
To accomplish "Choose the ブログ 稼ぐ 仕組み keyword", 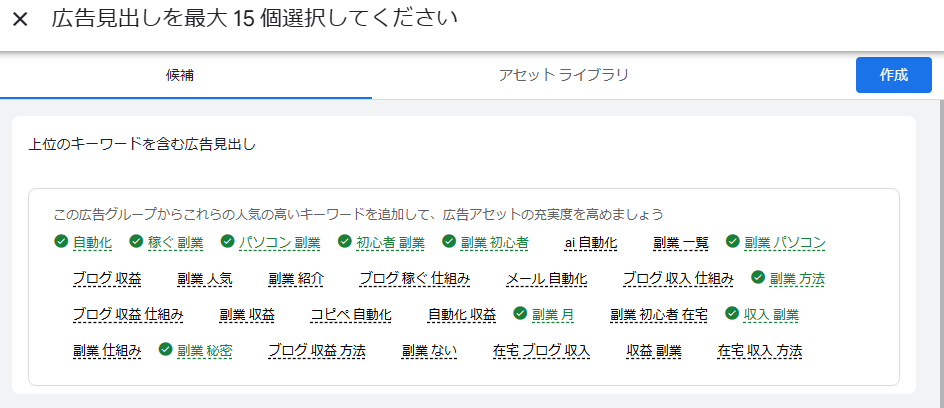I will [x=414, y=279].
